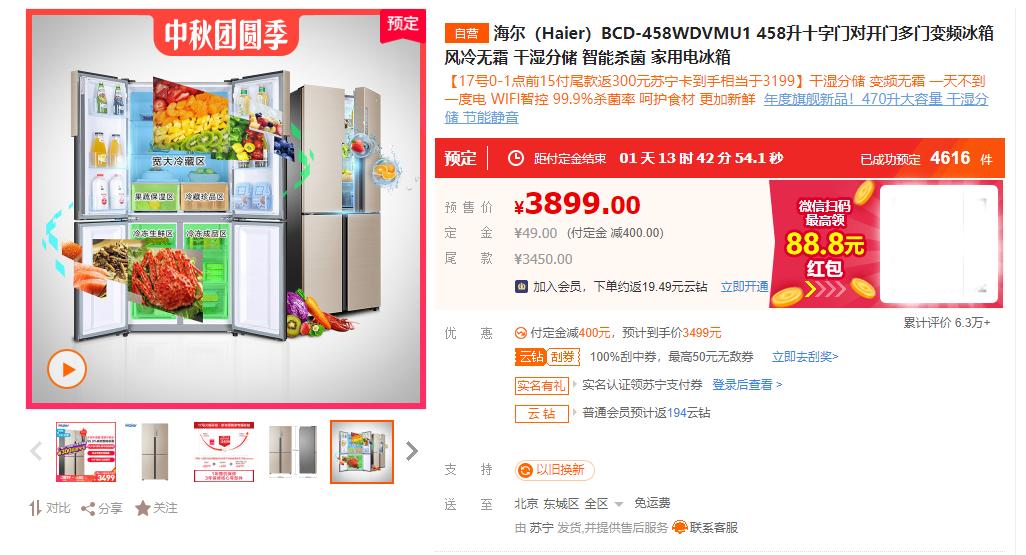The width and height of the screenshot is (1026, 555).
Task: Show previous product thumbnails with left arrow
Action: click(36, 451)
